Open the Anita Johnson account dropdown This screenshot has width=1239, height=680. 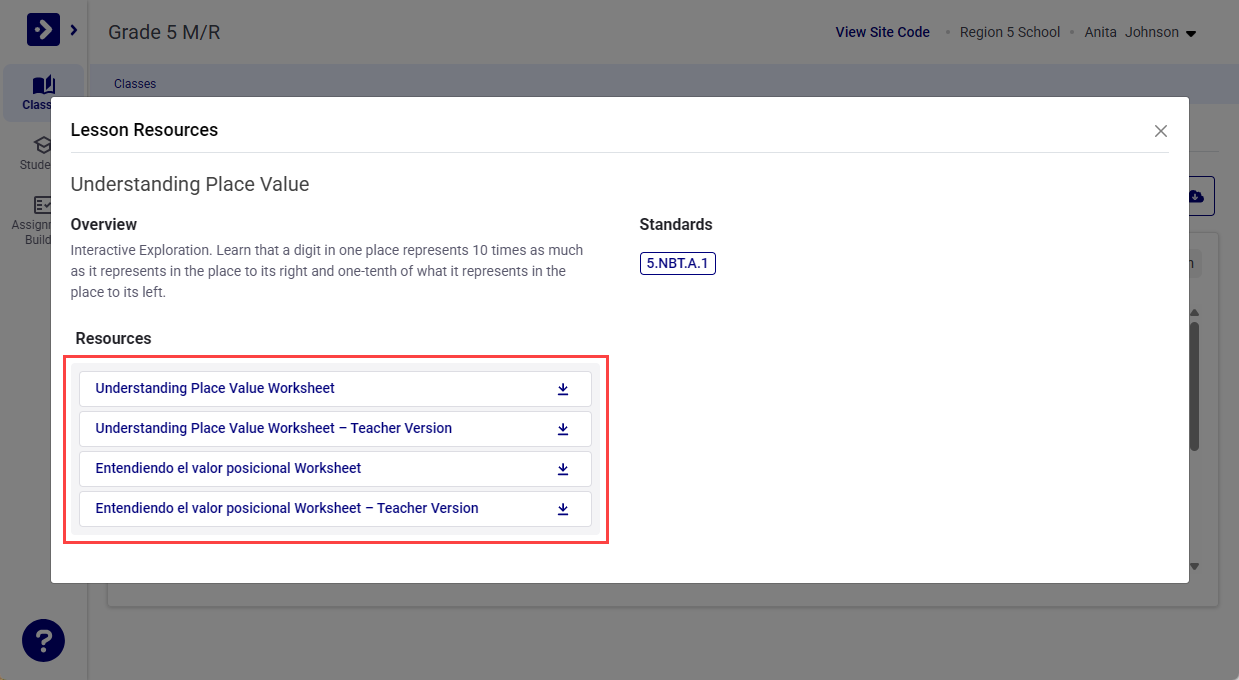(x=1190, y=33)
